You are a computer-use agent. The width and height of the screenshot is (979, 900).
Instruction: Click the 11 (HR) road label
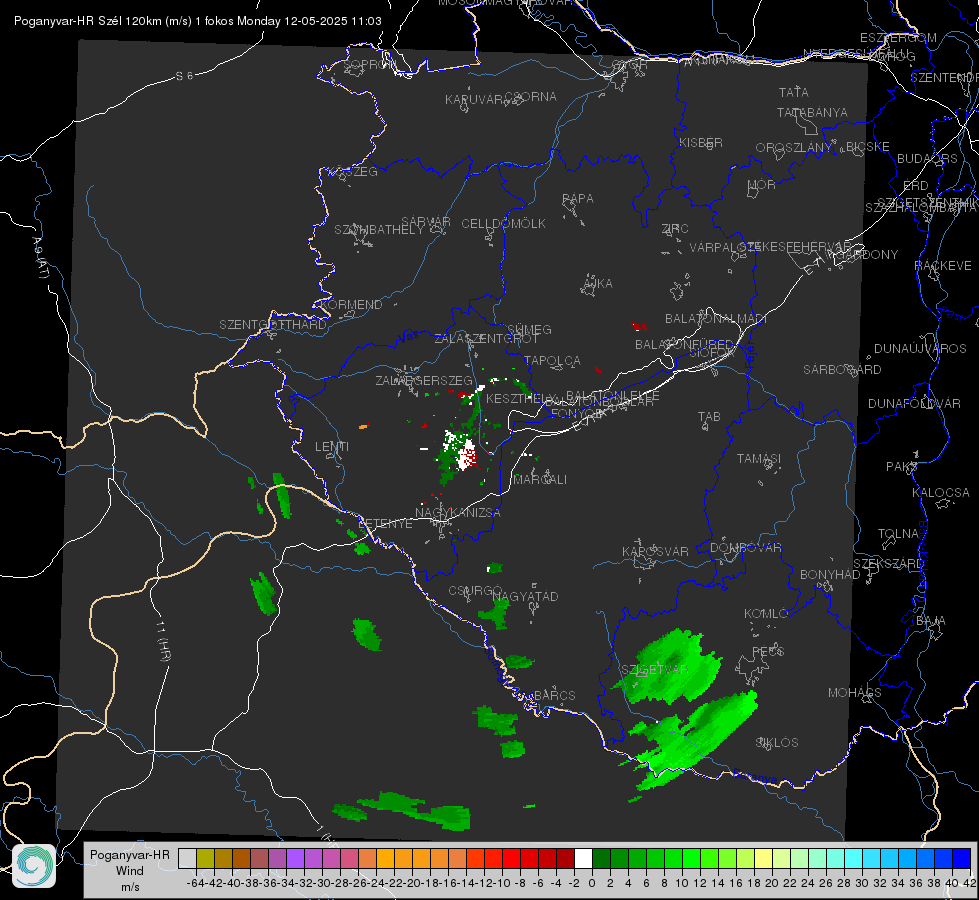click(x=162, y=641)
